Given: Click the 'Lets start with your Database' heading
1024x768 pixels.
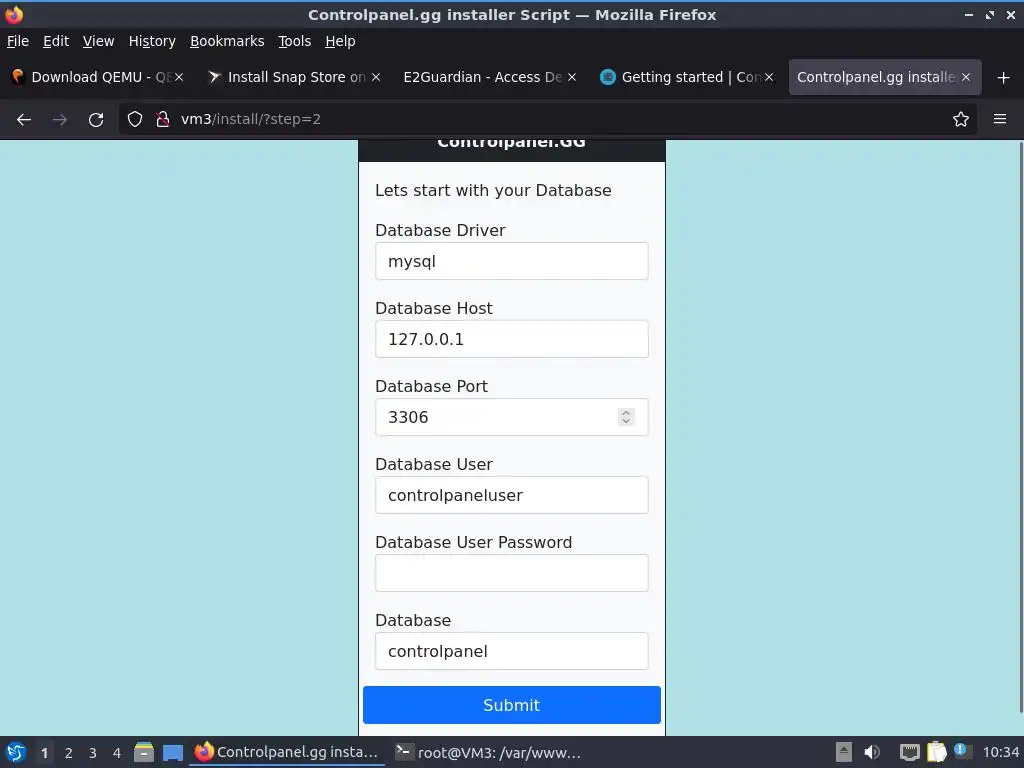Looking at the screenshot, I should click(x=493, y=191).
